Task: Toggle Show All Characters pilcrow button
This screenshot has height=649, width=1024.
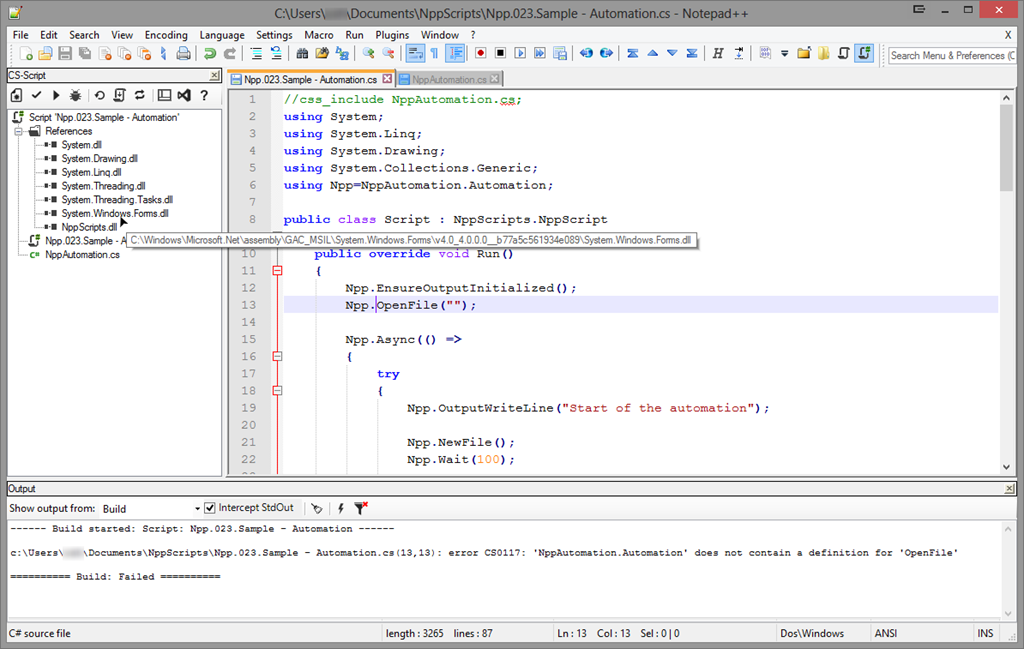Action: pyautogui.click(x=435, y=54)
